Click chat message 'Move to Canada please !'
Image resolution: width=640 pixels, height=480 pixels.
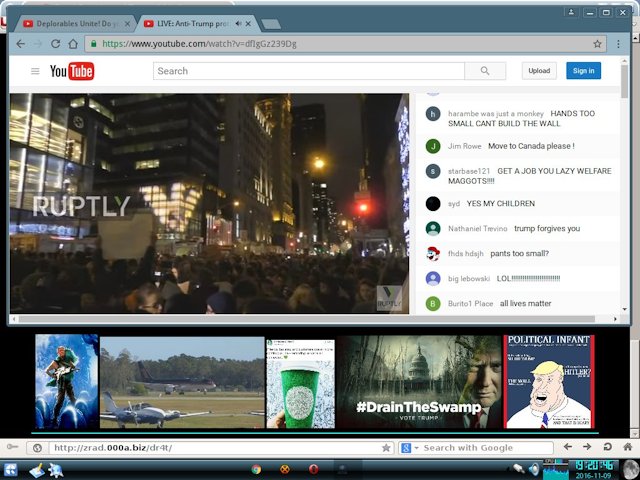[x=531, y=146]
